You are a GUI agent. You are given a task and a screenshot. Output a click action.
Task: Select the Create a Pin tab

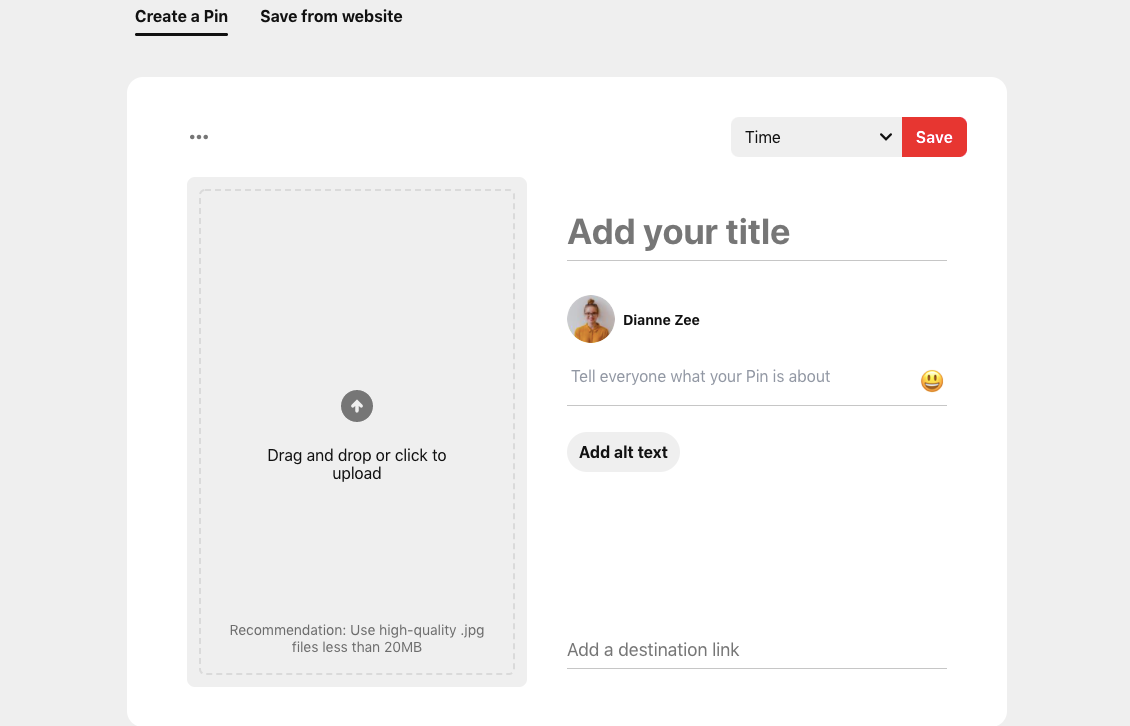[181, 16]
